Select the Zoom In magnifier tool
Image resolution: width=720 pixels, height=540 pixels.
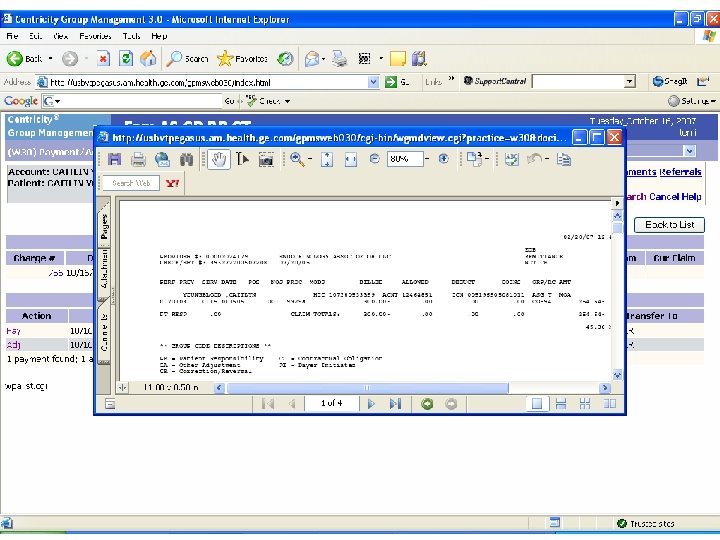[297, 159]
